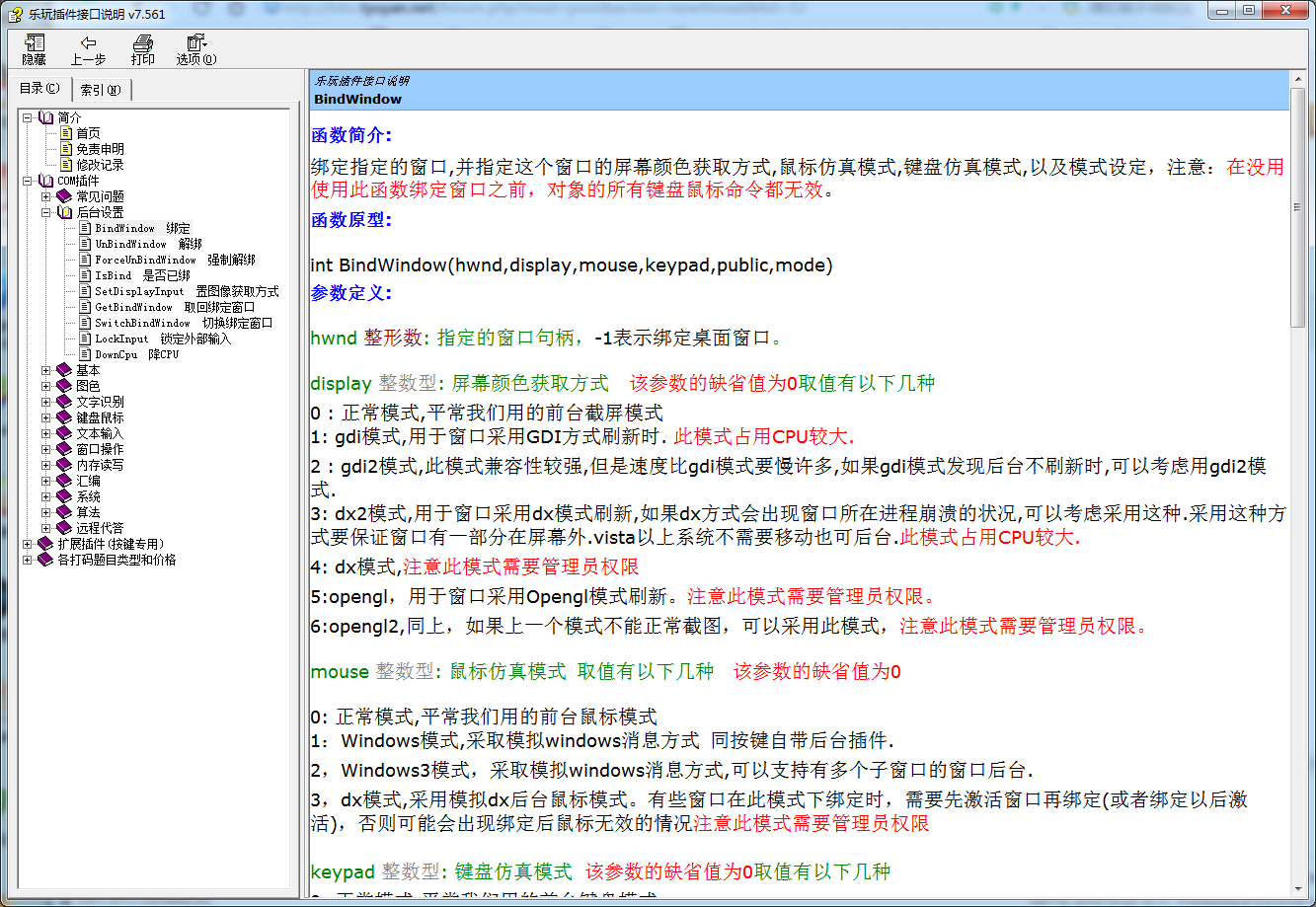The width and height of the screenshot is (1316, 907).
Task: Expand the 文本输入 tree node
Action: (46, 433)
